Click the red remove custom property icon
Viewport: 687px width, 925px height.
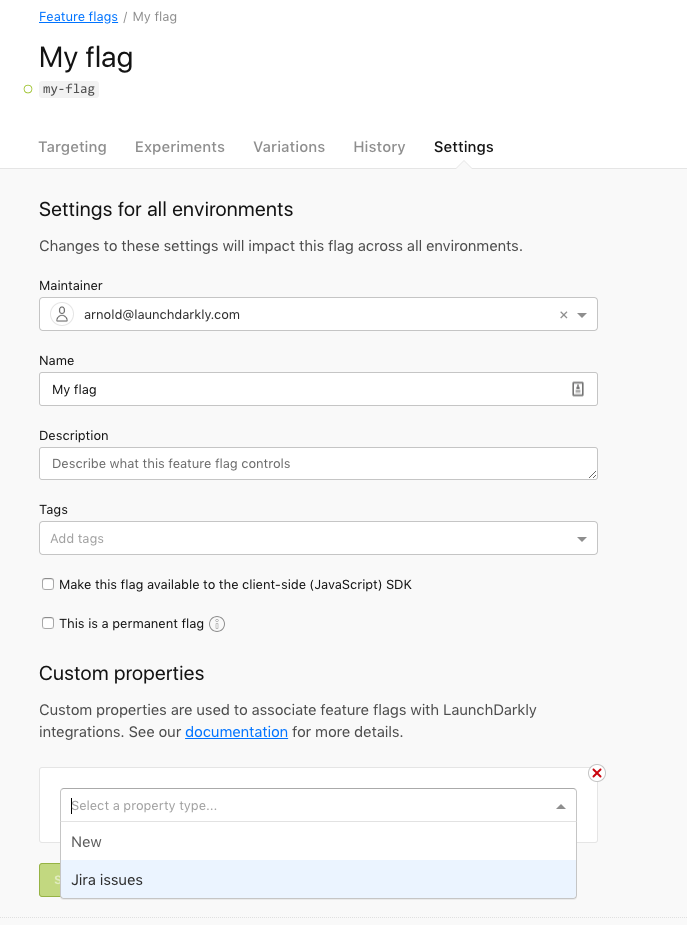[x=597, y=773]
